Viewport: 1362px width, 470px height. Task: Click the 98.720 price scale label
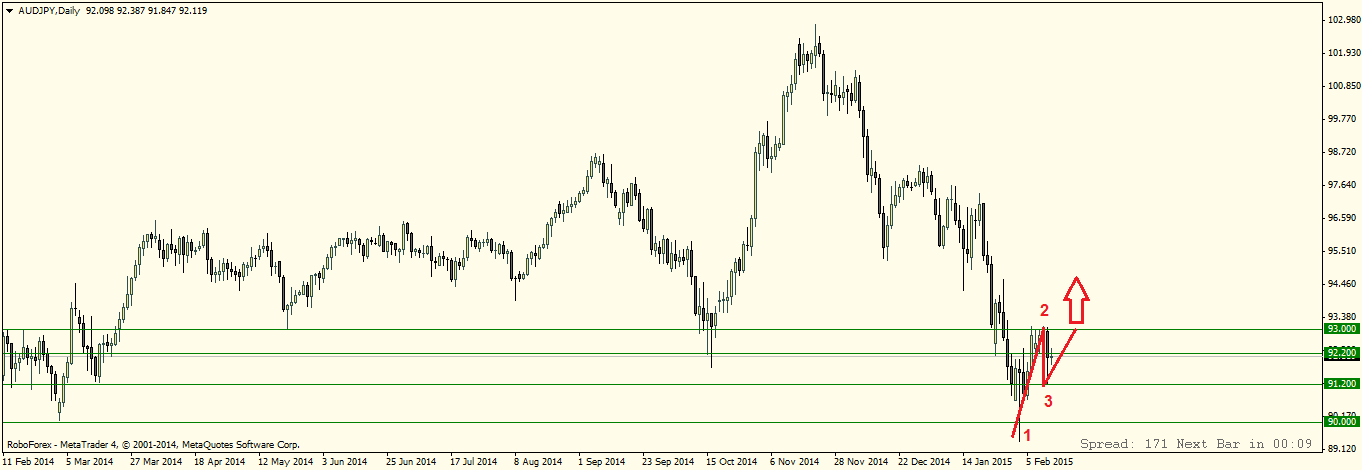point(1342,152)
